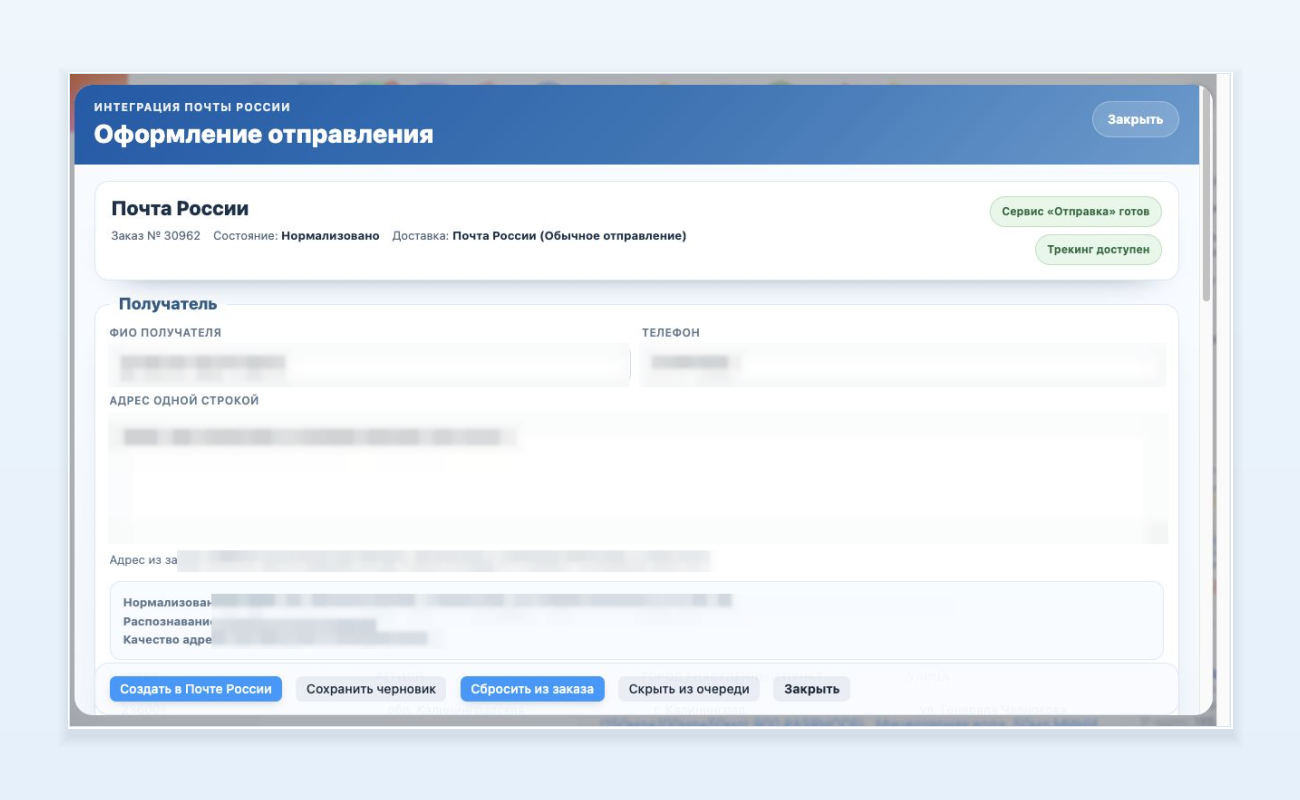Click the dialog's vertical scrollbar

(1207, 193)
